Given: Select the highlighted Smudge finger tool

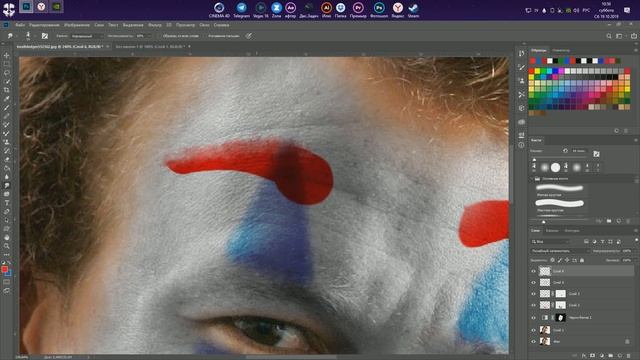Looking at the screenshot, I should [x=6, y=185].
